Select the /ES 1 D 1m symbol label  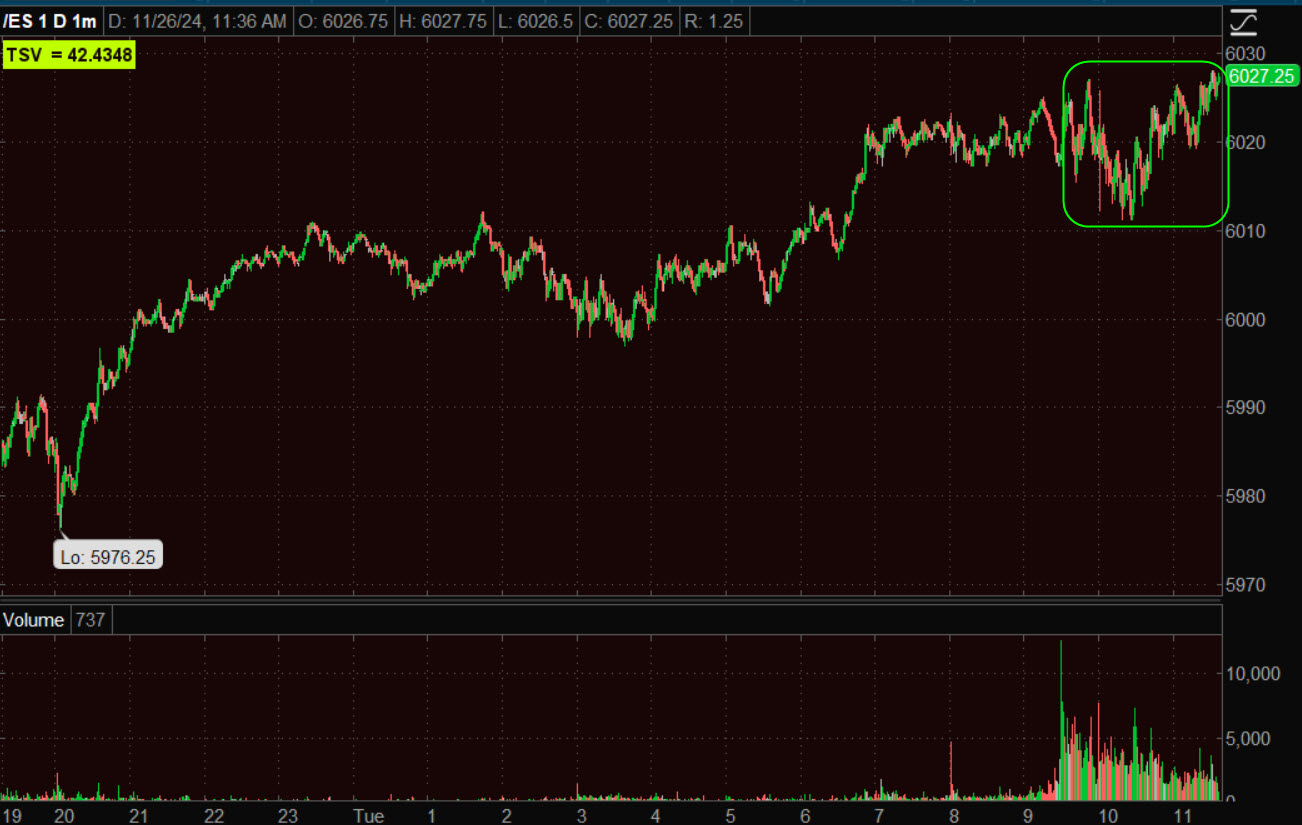tap(50, 21)
